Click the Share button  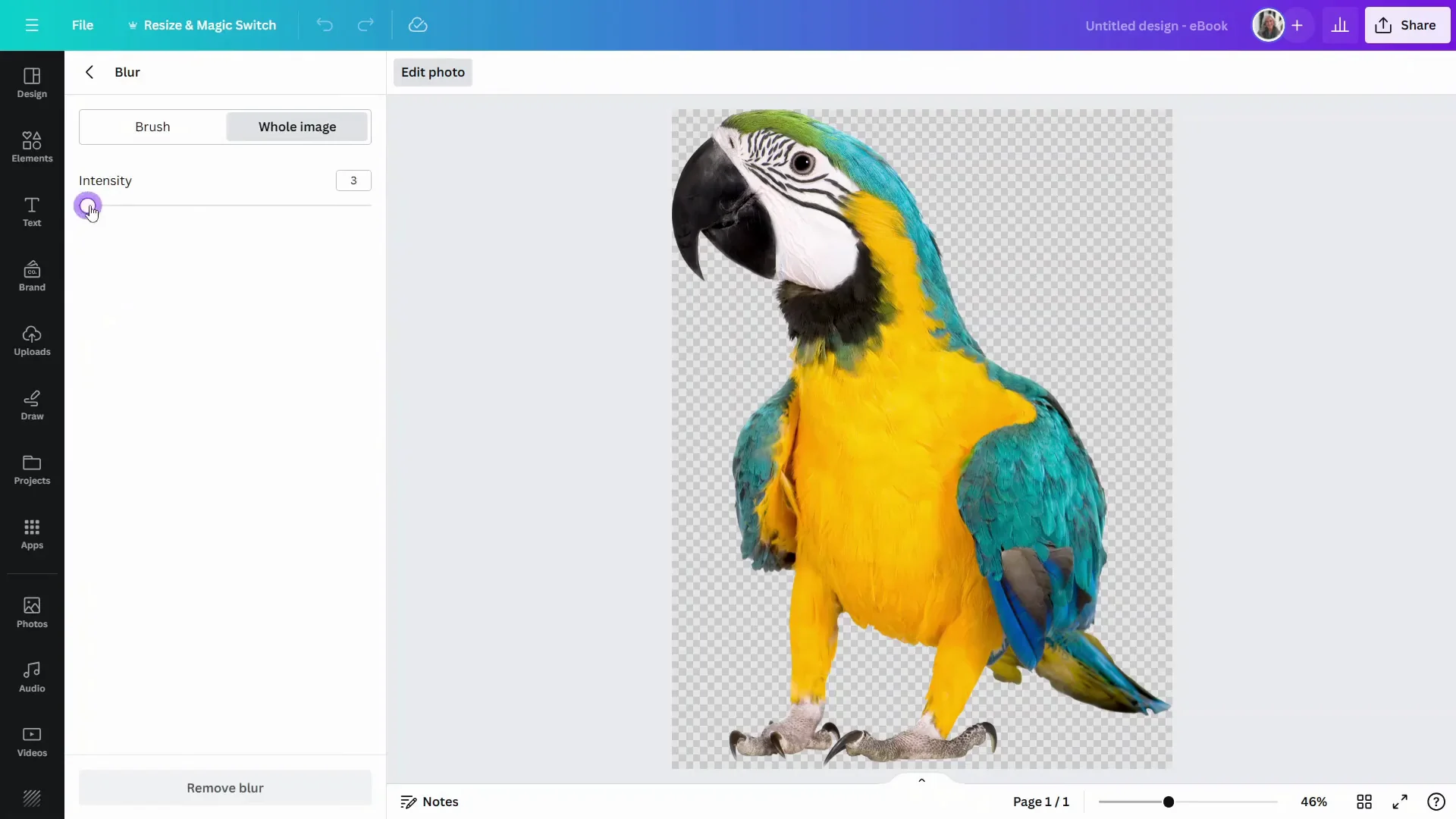pyautogui.click(x=1407, y=25)
